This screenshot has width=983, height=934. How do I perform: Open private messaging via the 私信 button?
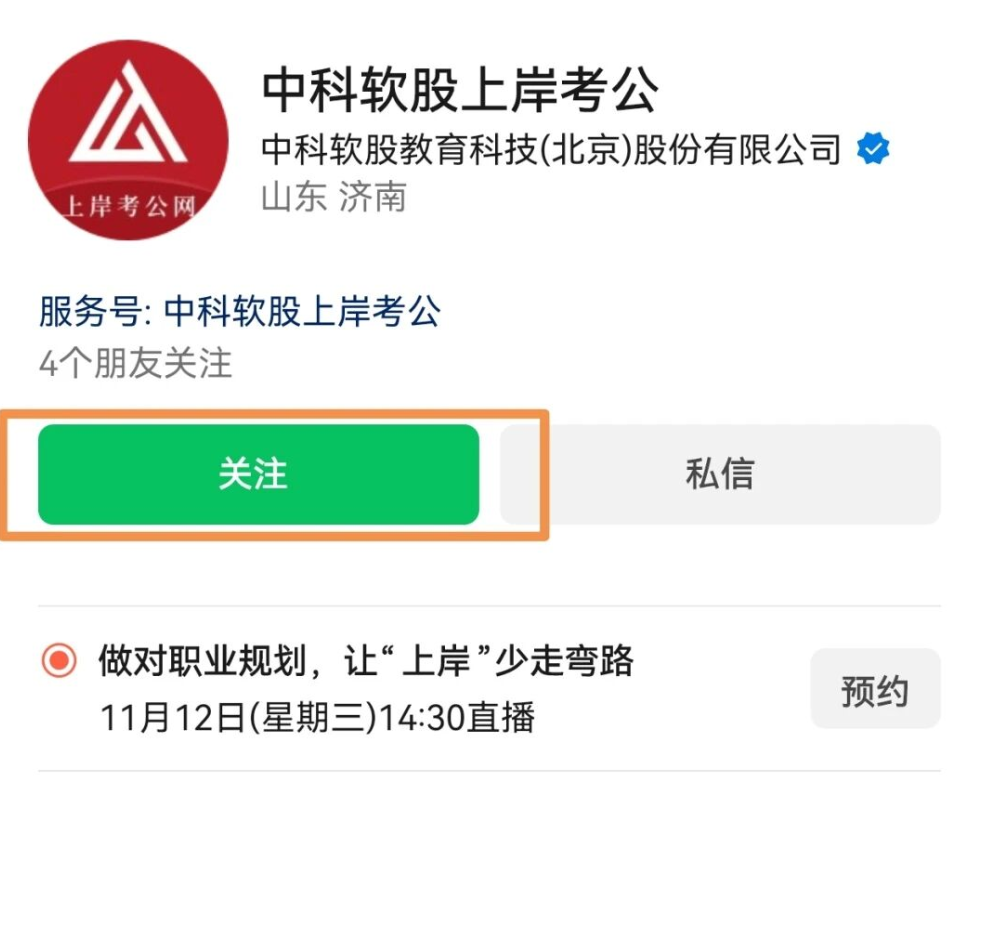coord(719,474)
